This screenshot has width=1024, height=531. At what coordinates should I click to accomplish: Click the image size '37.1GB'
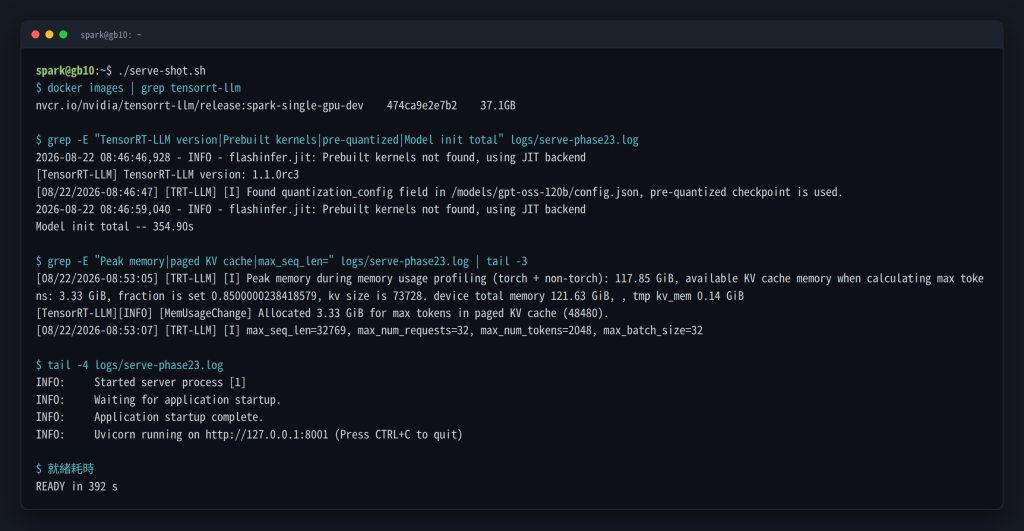pos(498,105)
